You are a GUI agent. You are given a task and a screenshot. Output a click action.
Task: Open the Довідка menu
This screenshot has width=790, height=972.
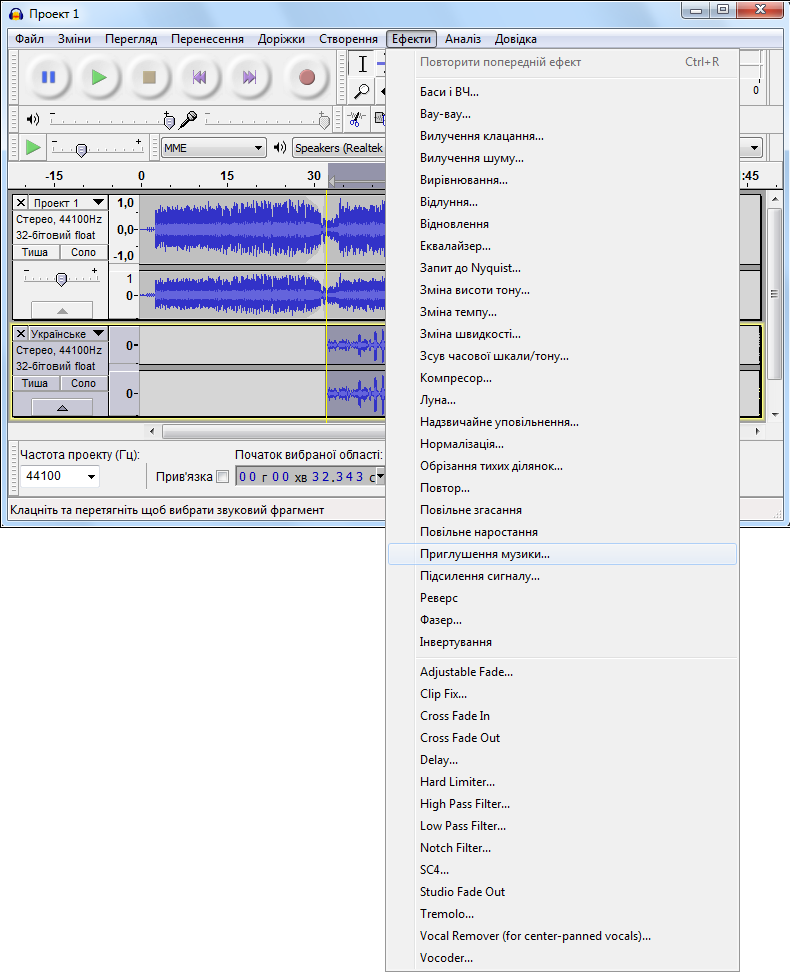pyautogui.click(x=515, y=39)
